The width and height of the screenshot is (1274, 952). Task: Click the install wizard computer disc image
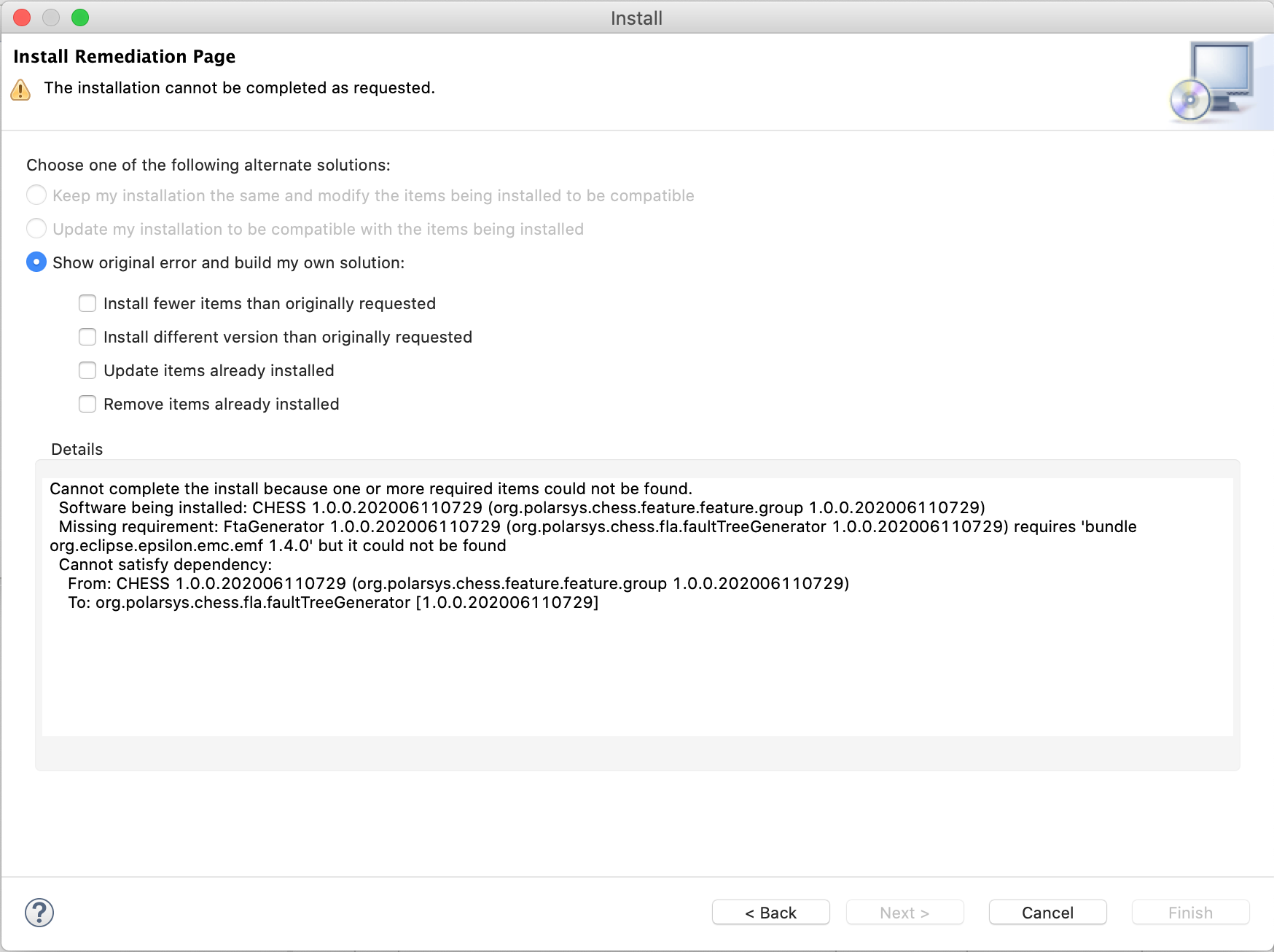click(1212, 82)
